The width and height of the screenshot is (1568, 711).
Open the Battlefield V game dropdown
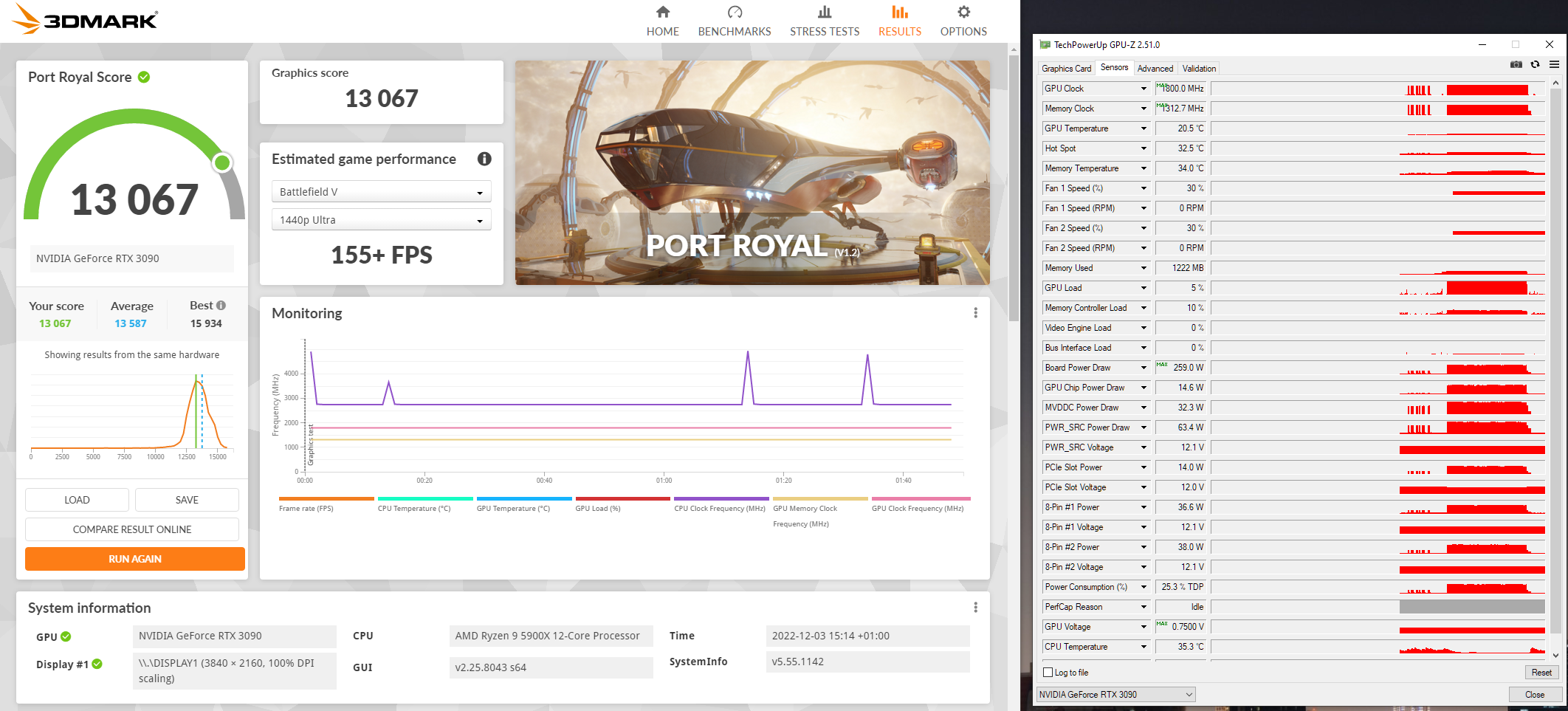(381, 191)
